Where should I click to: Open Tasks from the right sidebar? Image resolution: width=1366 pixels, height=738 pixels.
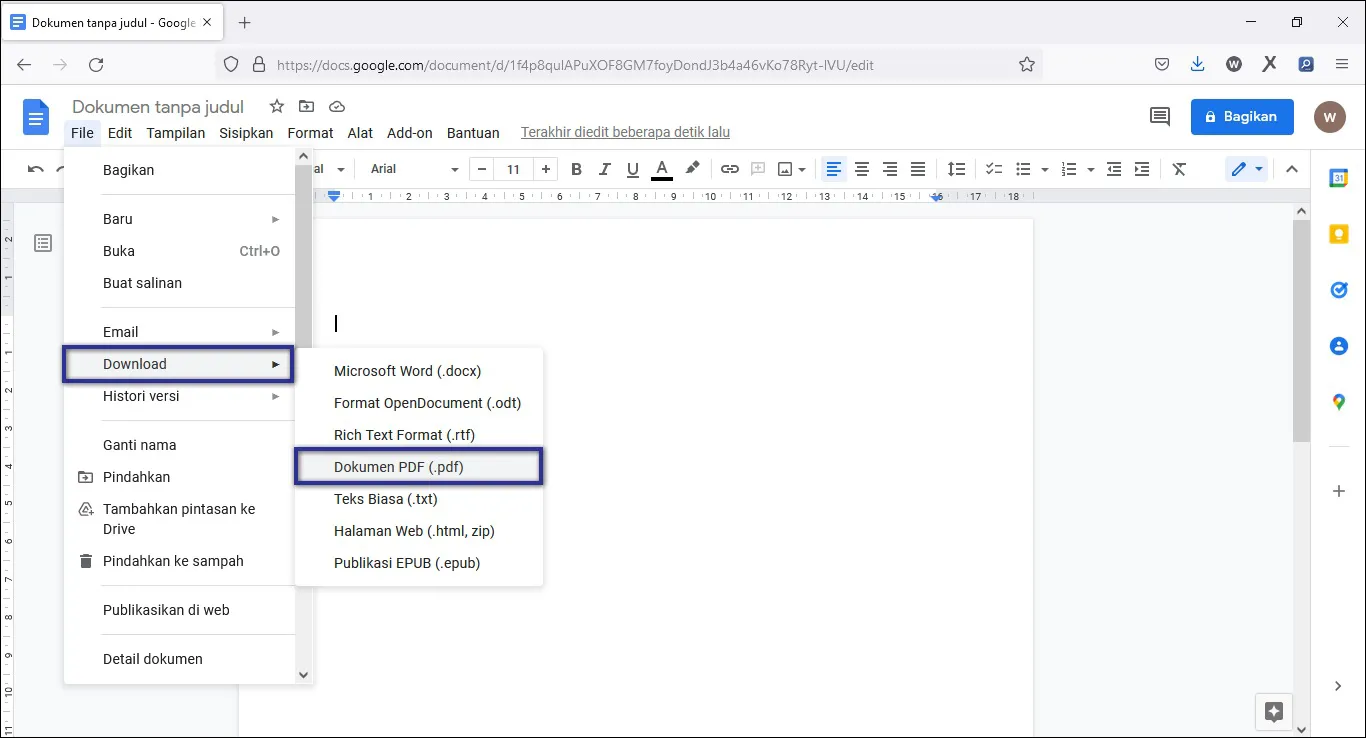(x=1338, y=290)
